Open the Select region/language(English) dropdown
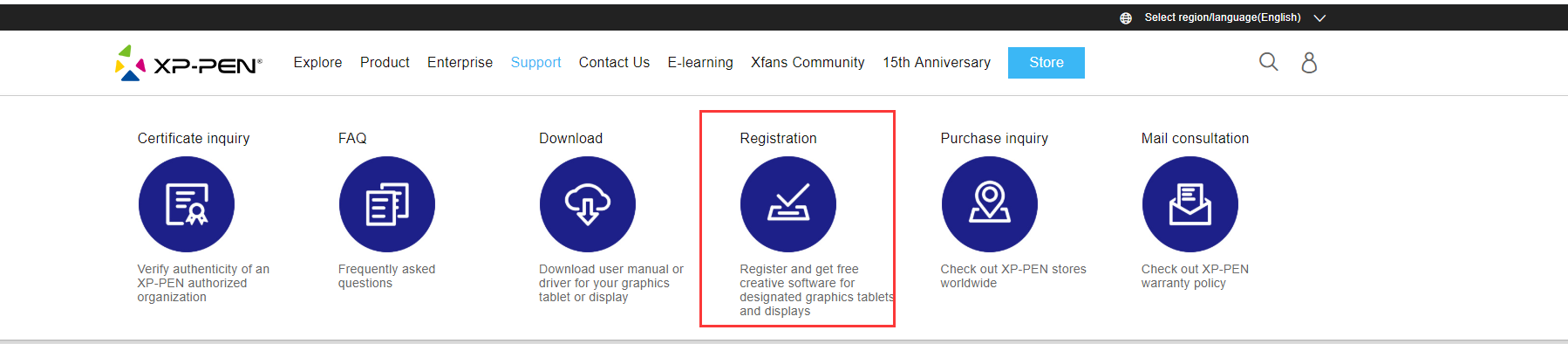1568x344 pixels. [1223, 17]
